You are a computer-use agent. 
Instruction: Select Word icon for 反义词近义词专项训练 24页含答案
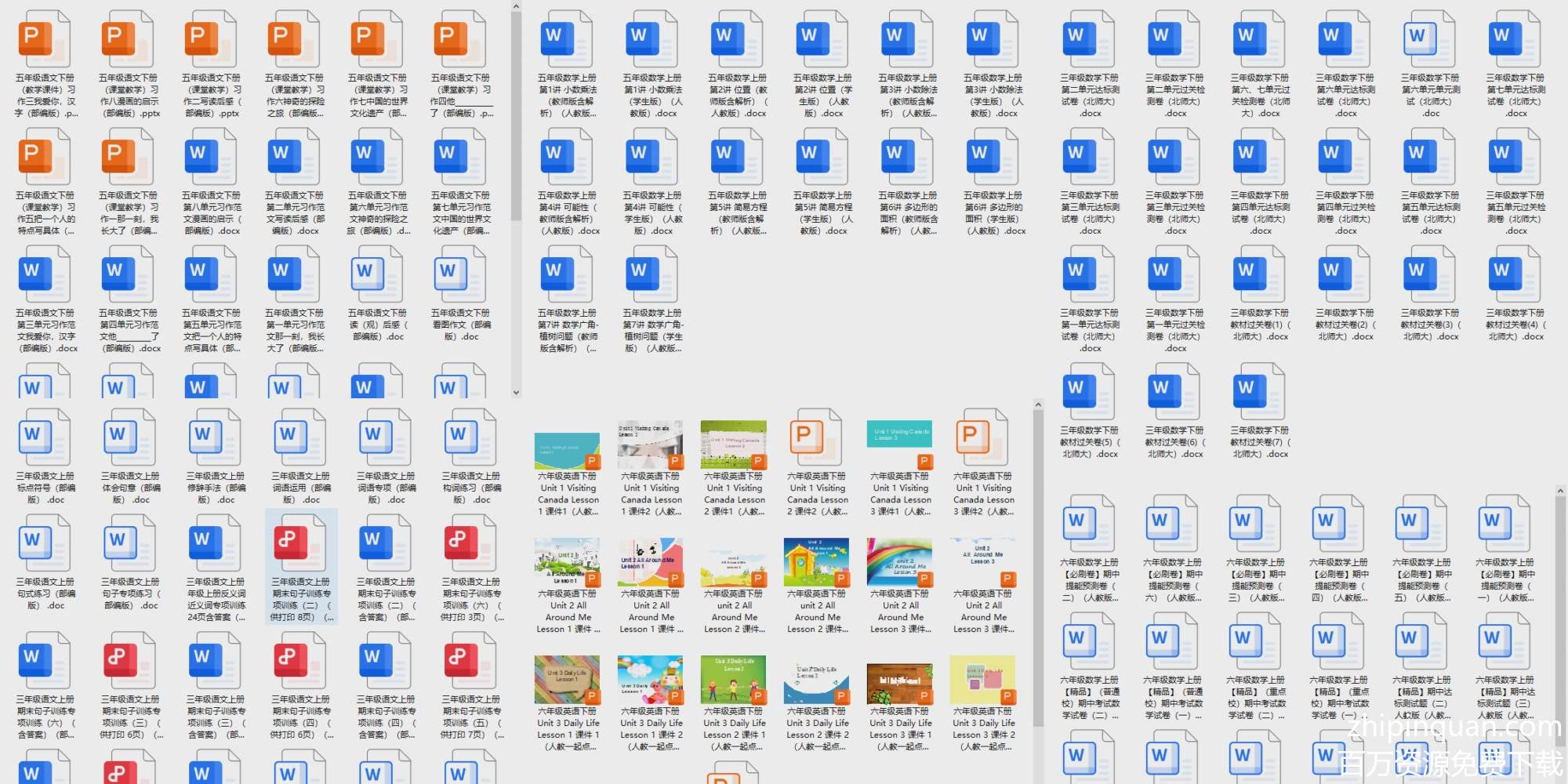click(x=216, y=543)
